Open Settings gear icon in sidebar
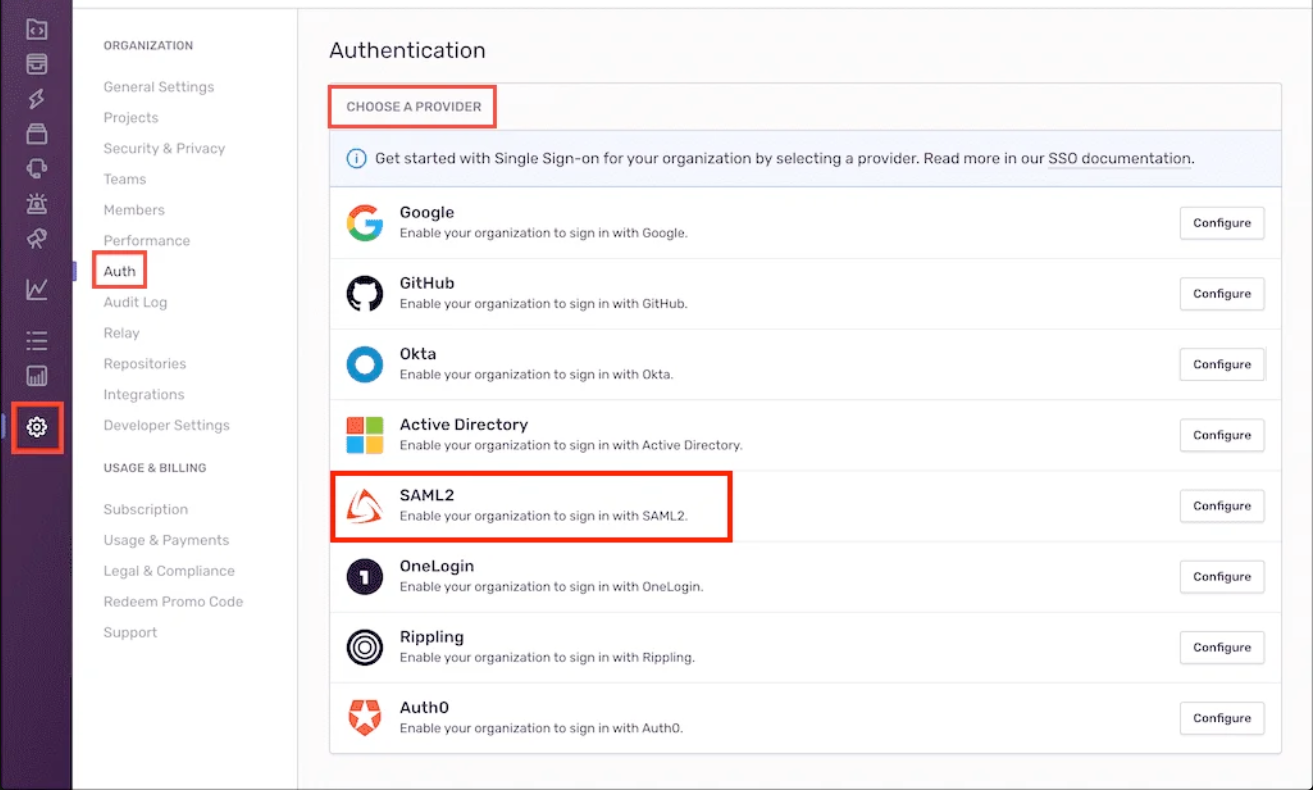The height and width of the screenshot is (790, 1313). coord(37,427)
